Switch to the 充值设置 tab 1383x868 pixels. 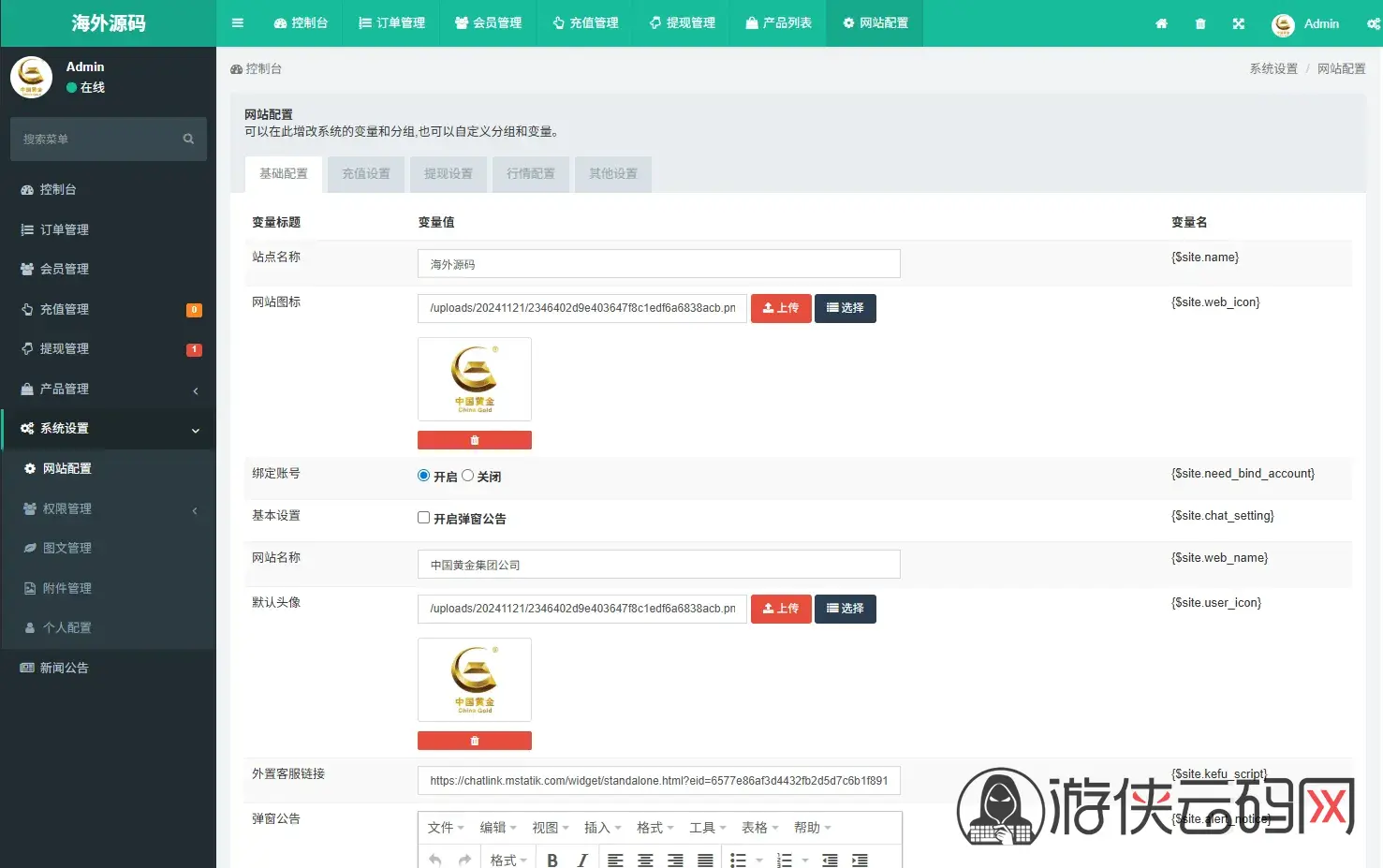pos(366,174)
